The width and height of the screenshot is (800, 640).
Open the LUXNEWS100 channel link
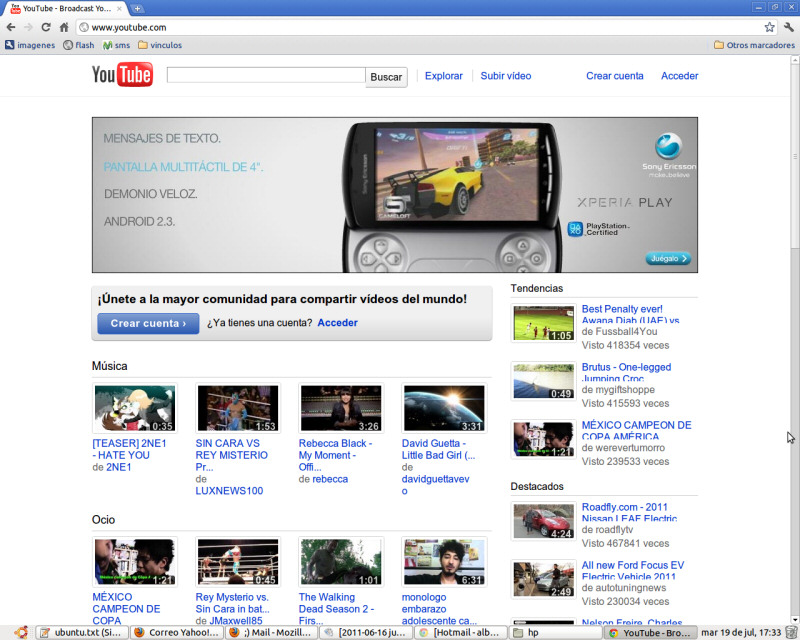[229, 490]
